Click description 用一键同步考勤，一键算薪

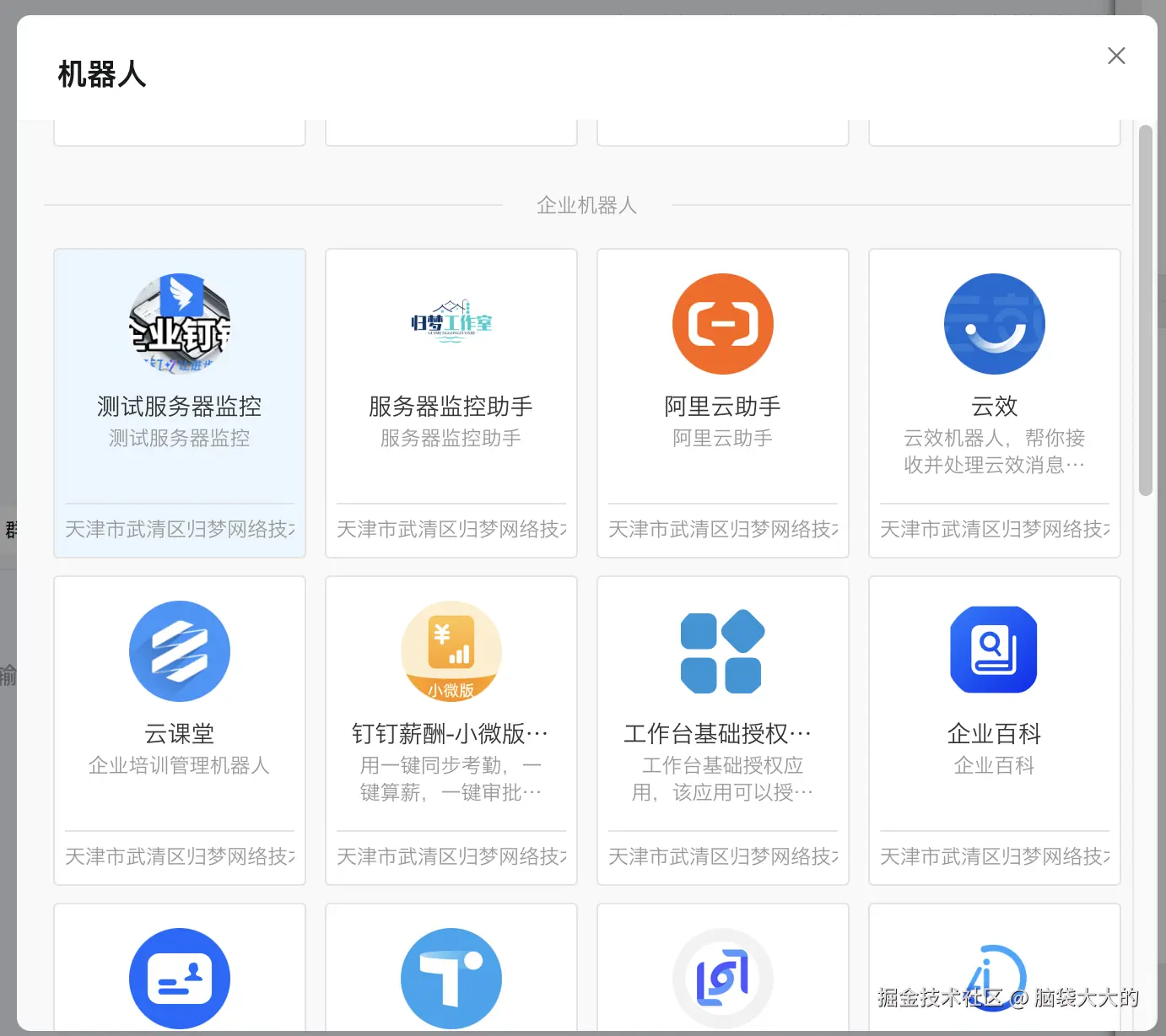point(451,779)
